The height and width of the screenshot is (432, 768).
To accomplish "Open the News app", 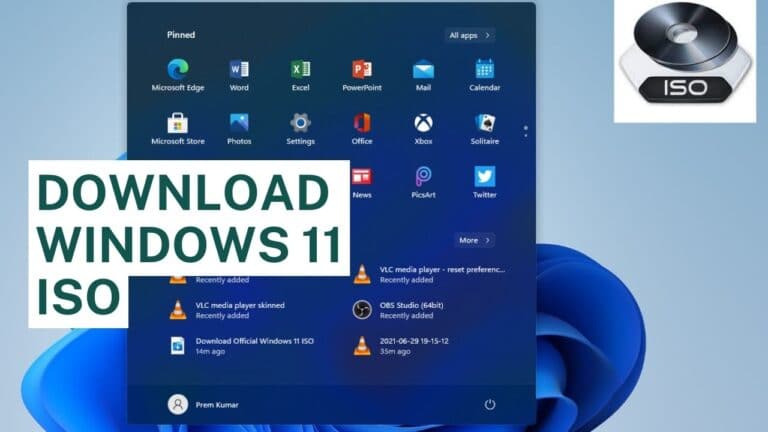I will pyautogui.click(x=362, y=182).
